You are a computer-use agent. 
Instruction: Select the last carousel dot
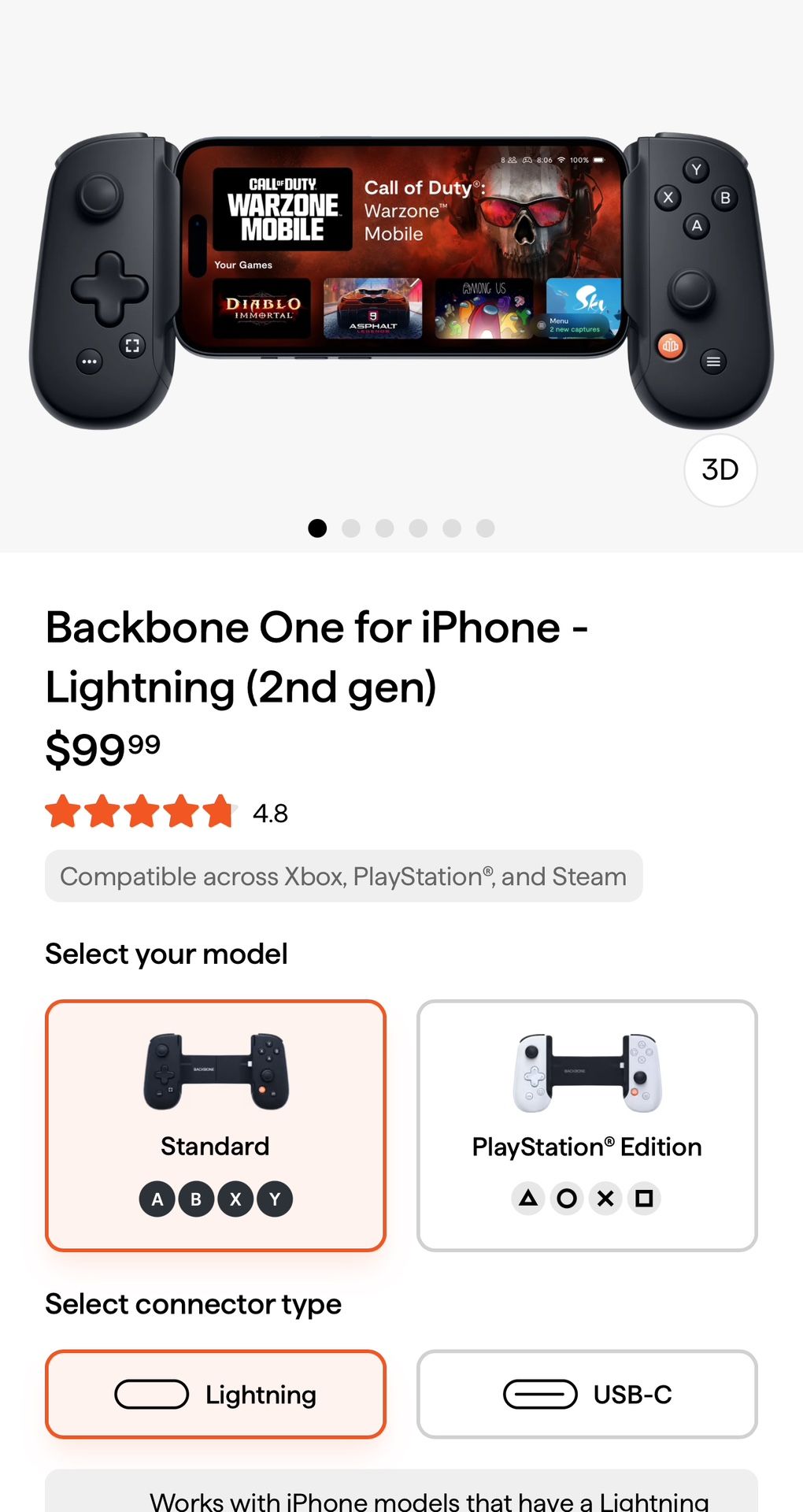[x=485, y=528]
